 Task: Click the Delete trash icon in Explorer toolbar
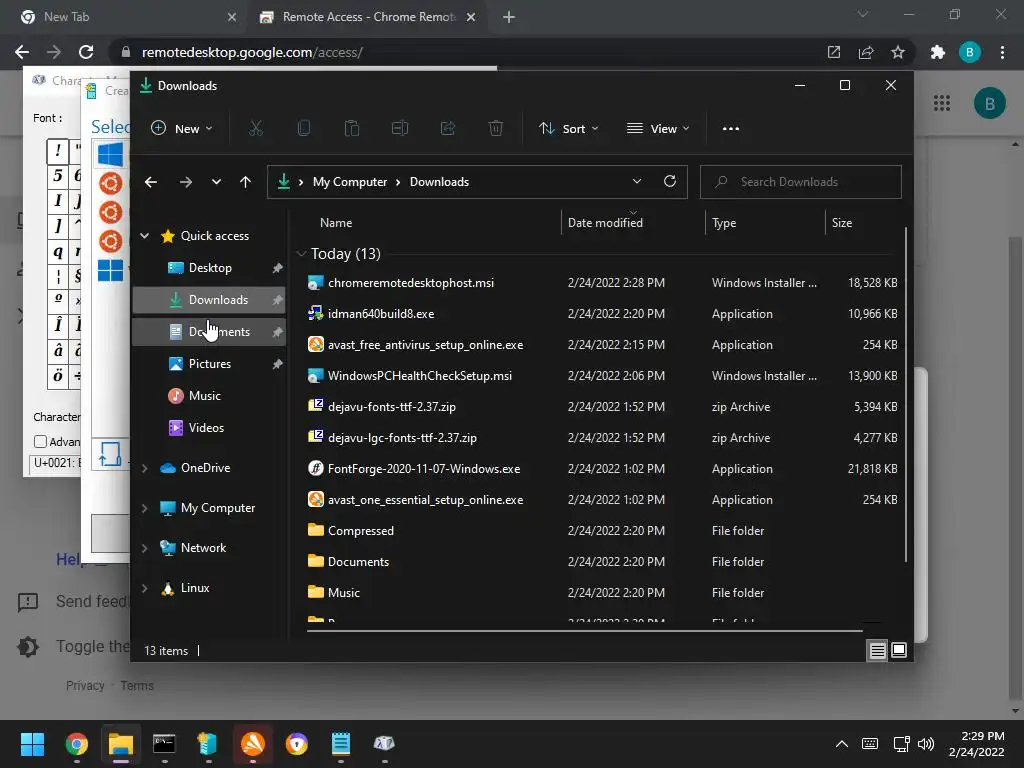coord(496,129)
